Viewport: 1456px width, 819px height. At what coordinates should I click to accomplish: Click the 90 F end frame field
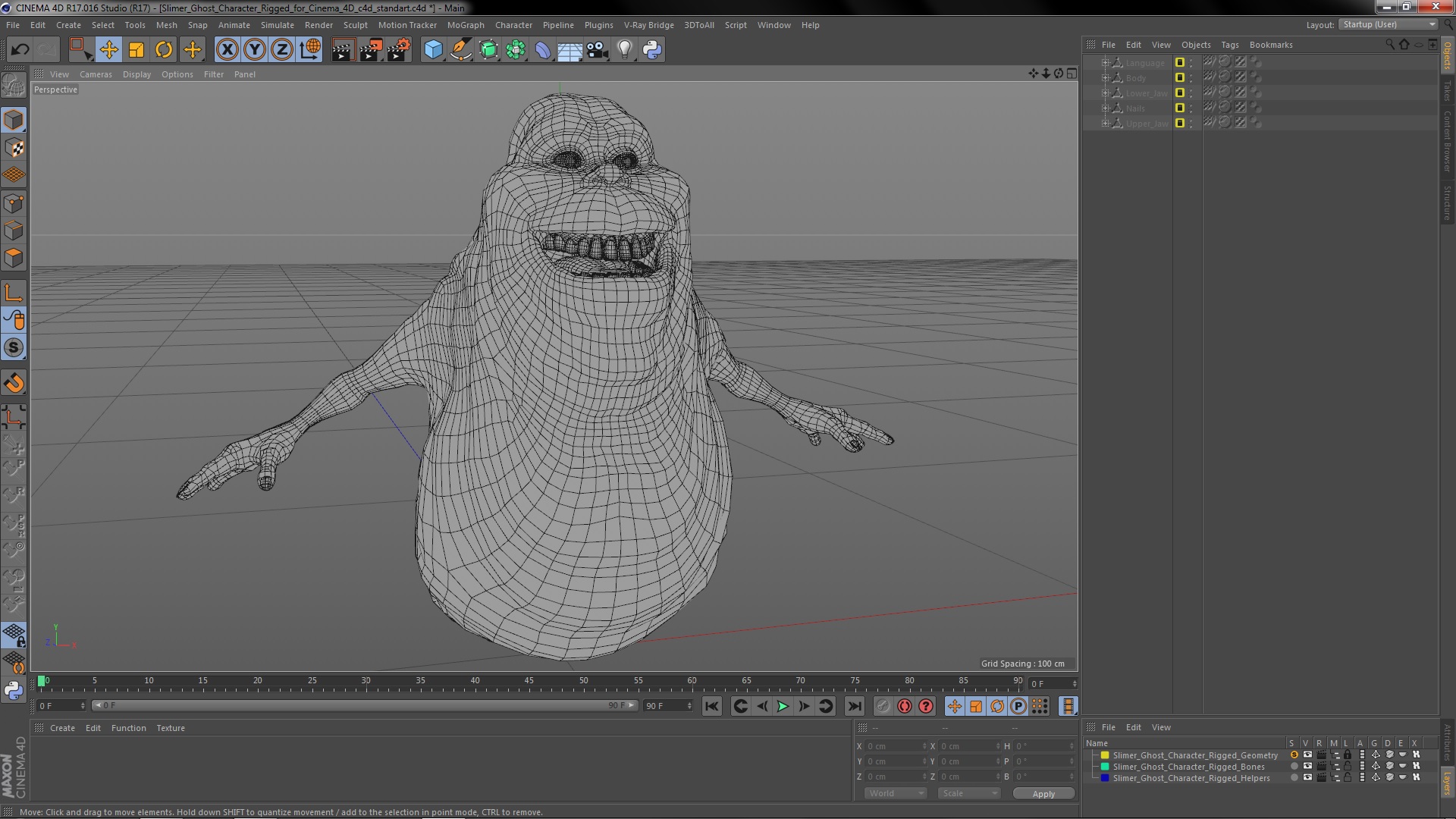click(x=668, y=706)
